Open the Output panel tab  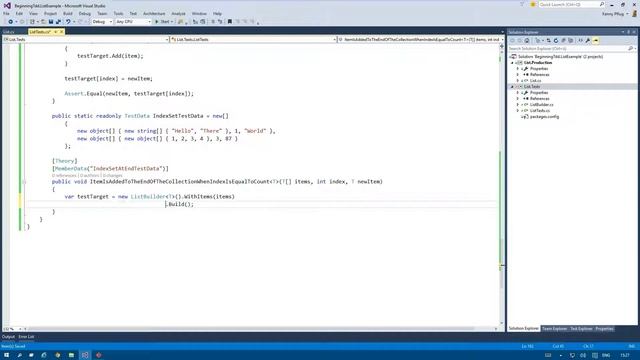(x=8, y=337)
